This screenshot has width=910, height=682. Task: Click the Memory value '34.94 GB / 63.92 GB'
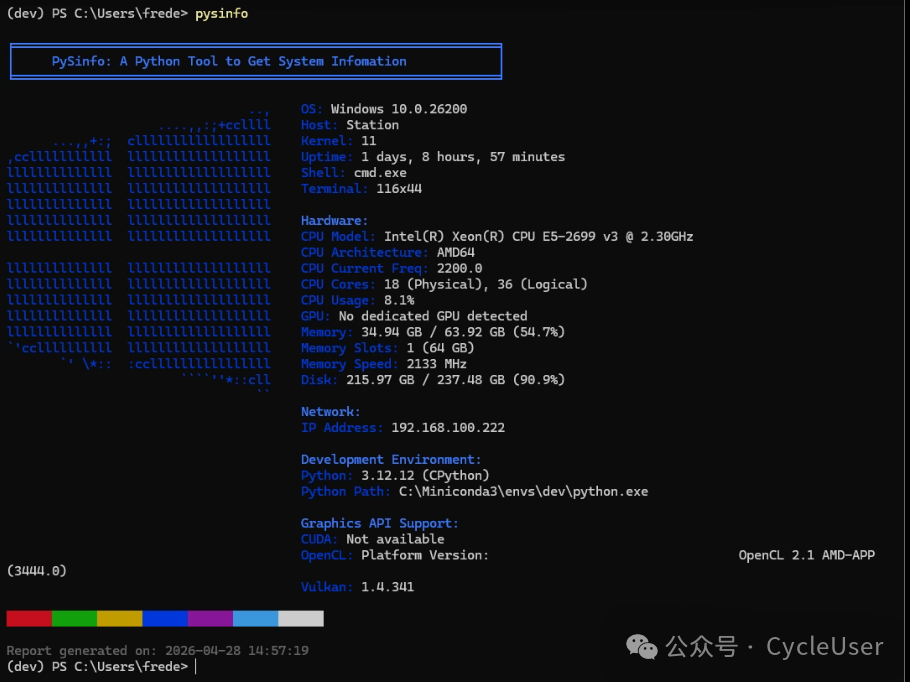pos(463,332)
